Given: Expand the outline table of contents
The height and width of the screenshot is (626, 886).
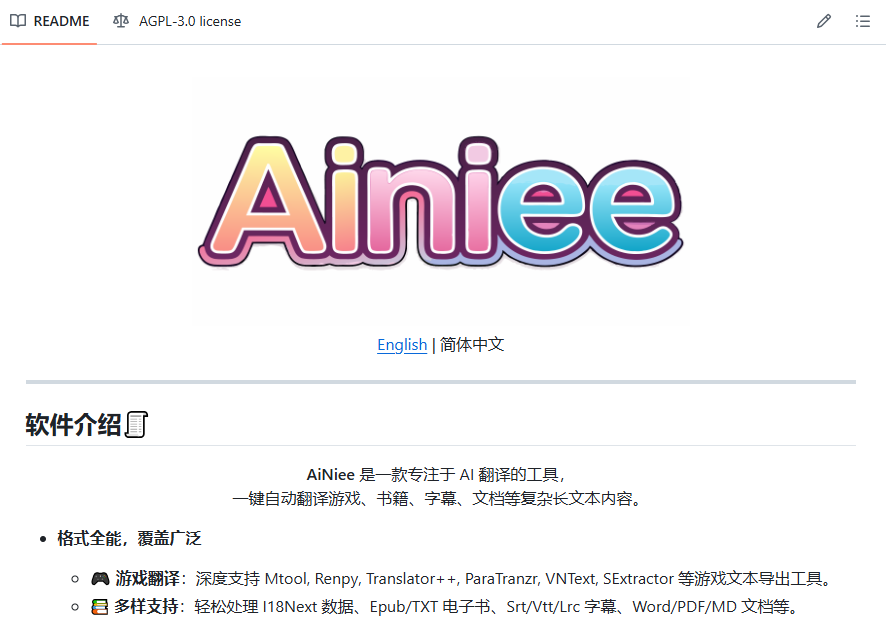Looking at the screenshot, I should pyautogui.click(x=862, y=21).
